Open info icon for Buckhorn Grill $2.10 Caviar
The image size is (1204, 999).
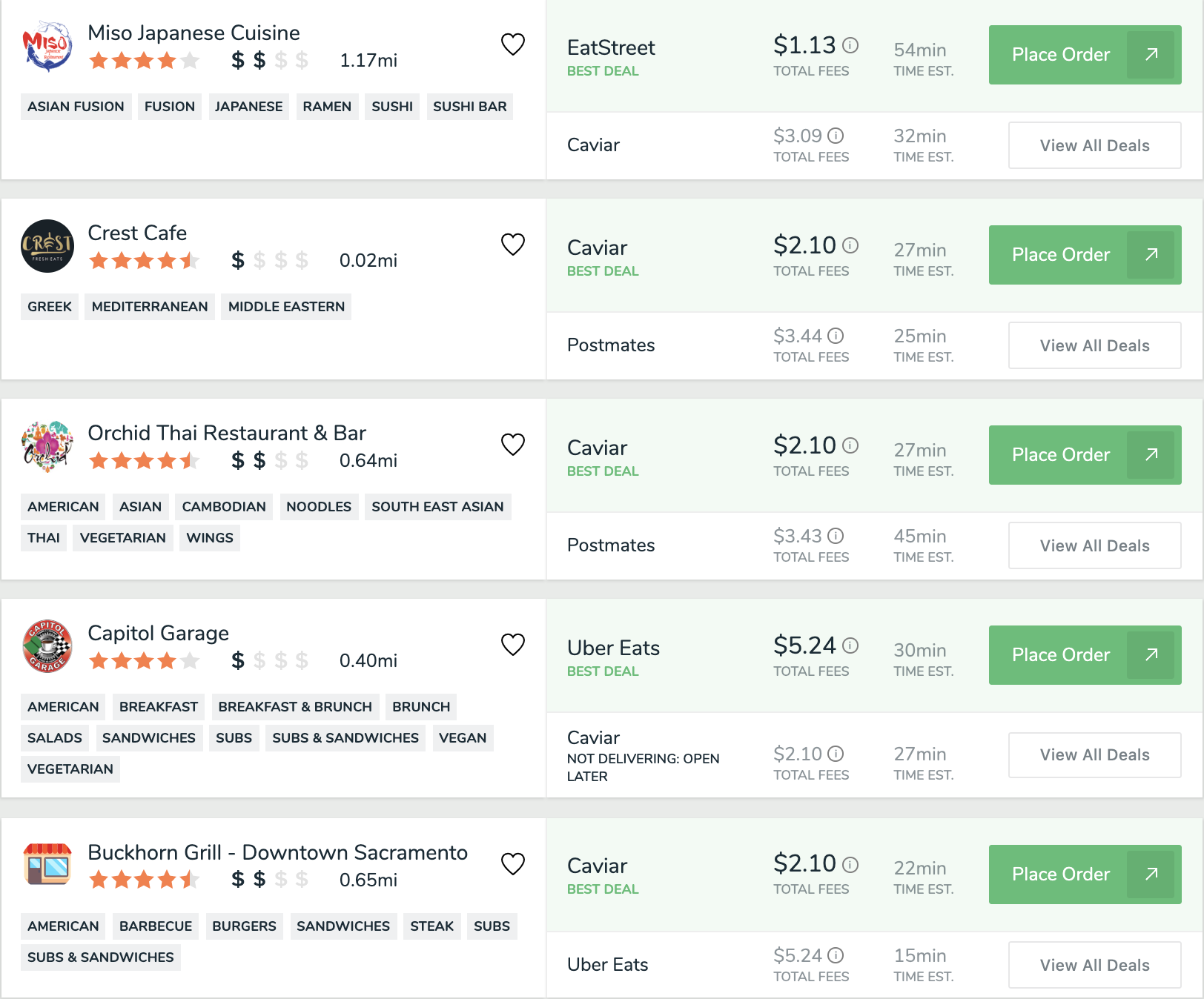point(851,865)
